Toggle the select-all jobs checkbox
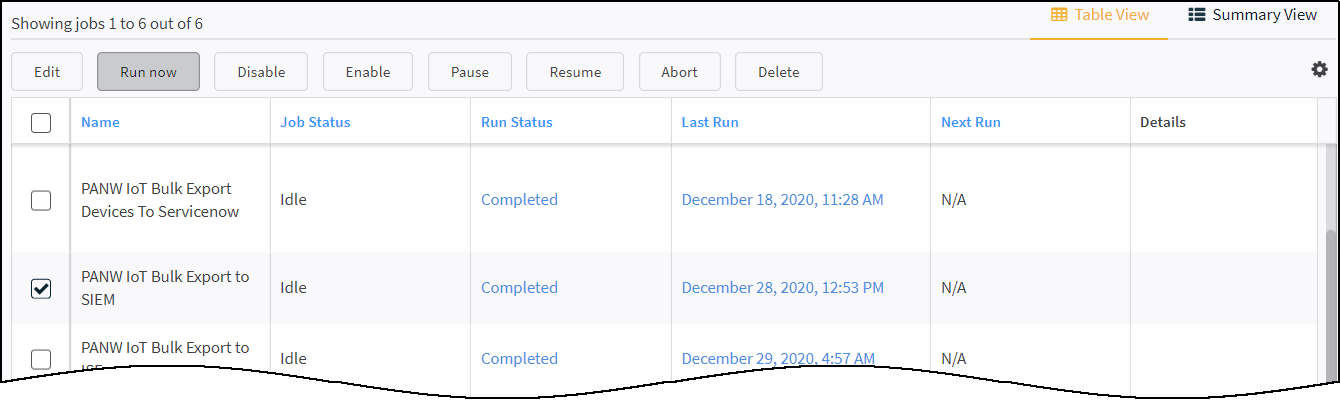This screenshot has width=1340, height=400. [41, 123]
